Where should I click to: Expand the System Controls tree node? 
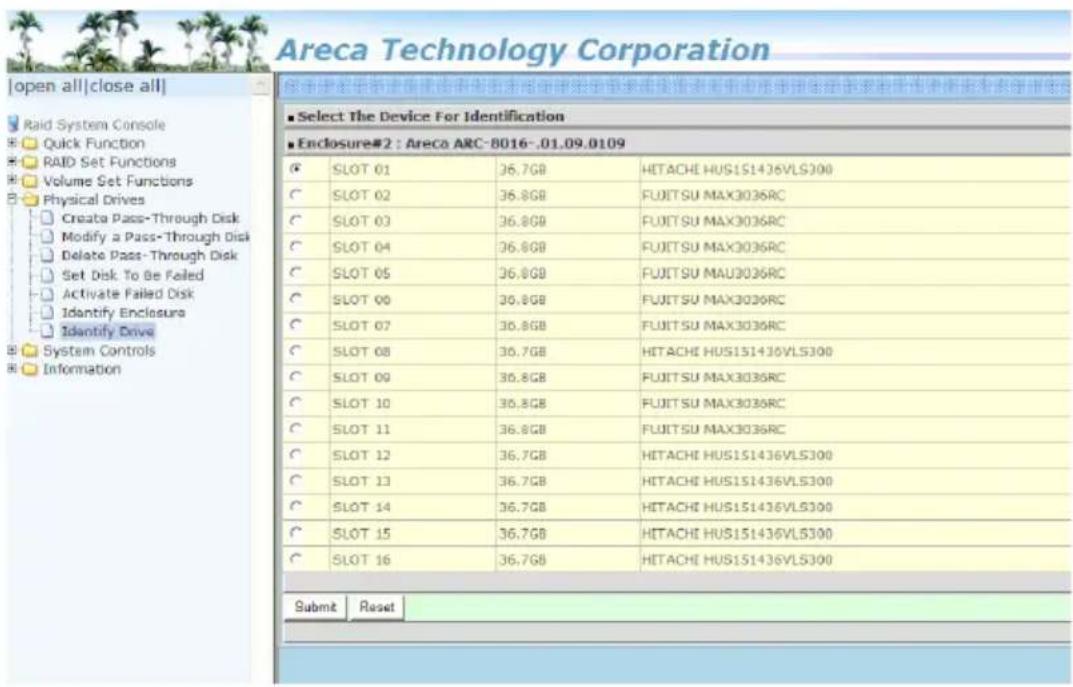tap(12, 350)
